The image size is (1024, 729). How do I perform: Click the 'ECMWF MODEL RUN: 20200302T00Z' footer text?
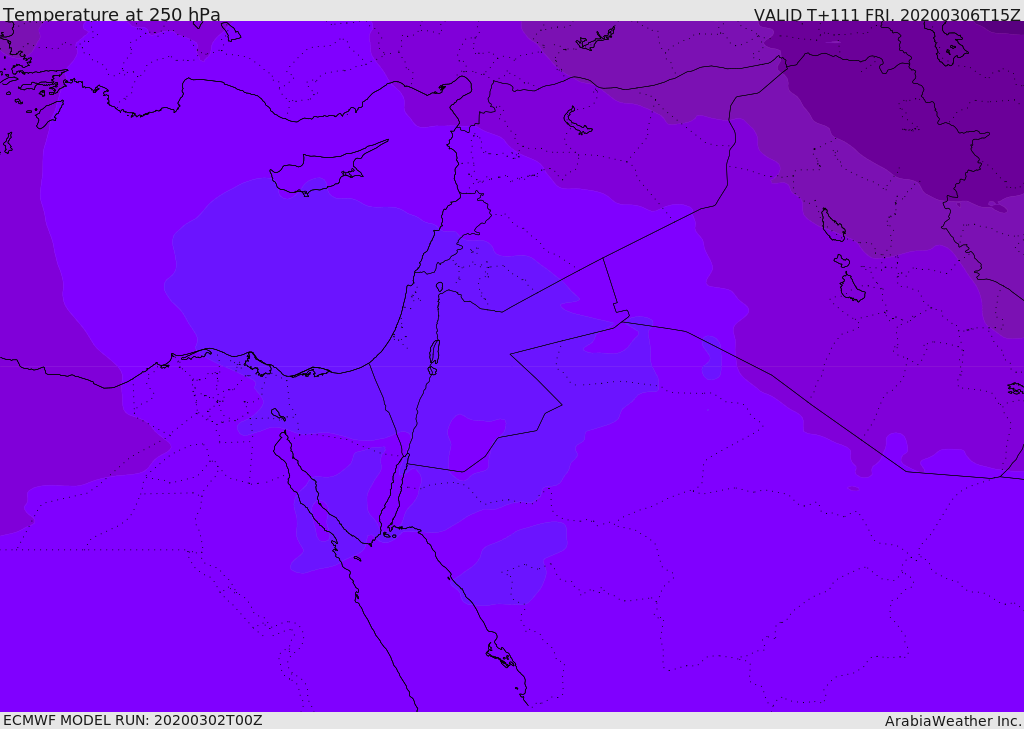[133, 721]
